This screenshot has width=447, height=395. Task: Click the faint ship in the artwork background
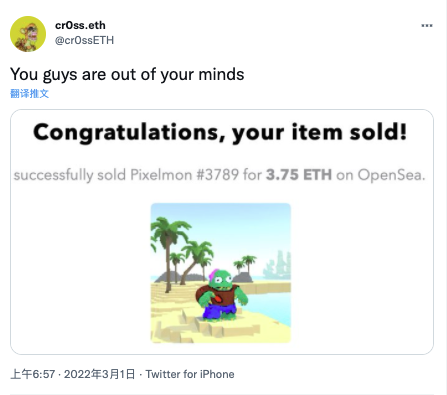[277, 264]
